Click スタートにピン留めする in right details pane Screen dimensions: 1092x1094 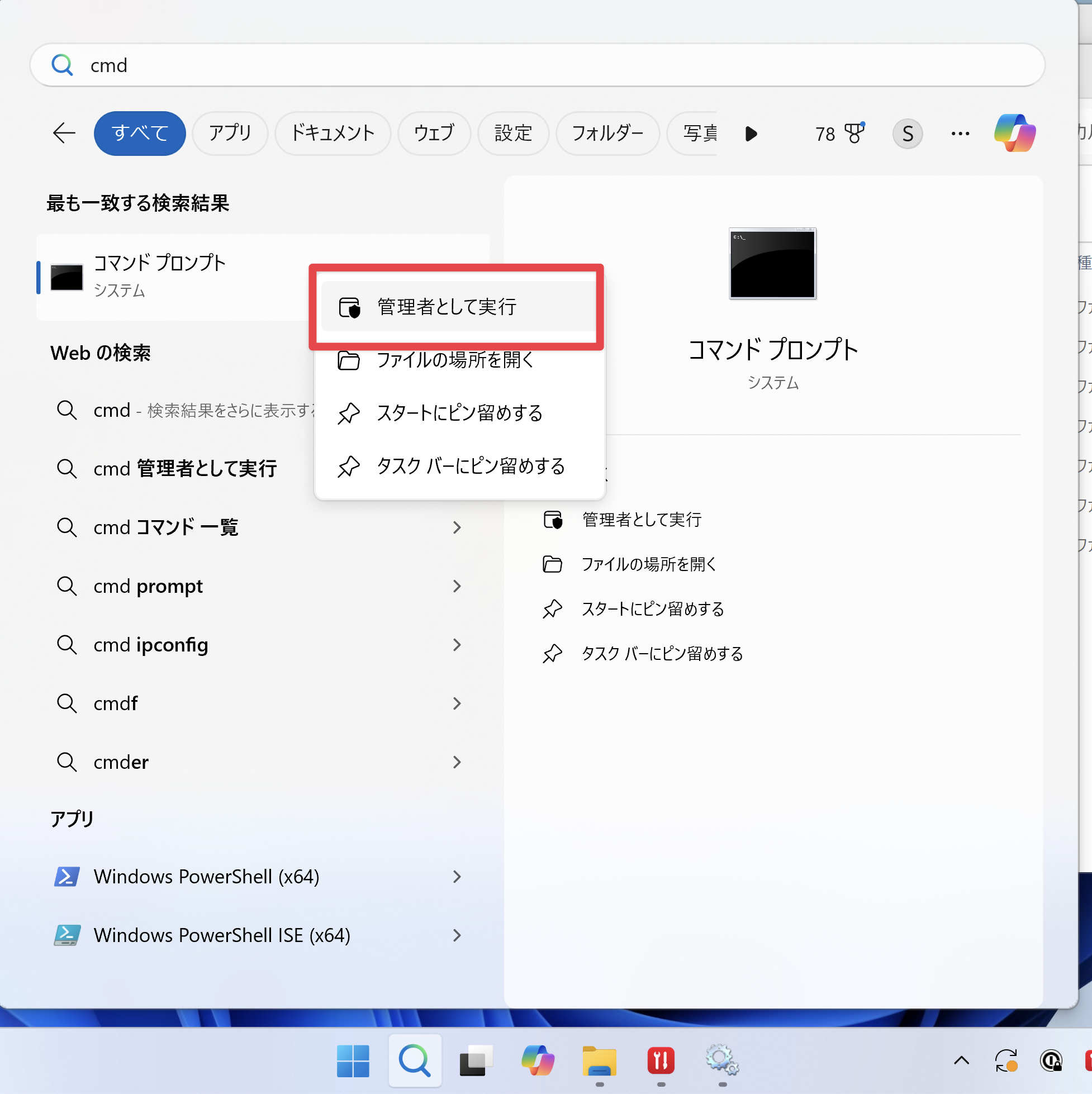click(653, 608)
